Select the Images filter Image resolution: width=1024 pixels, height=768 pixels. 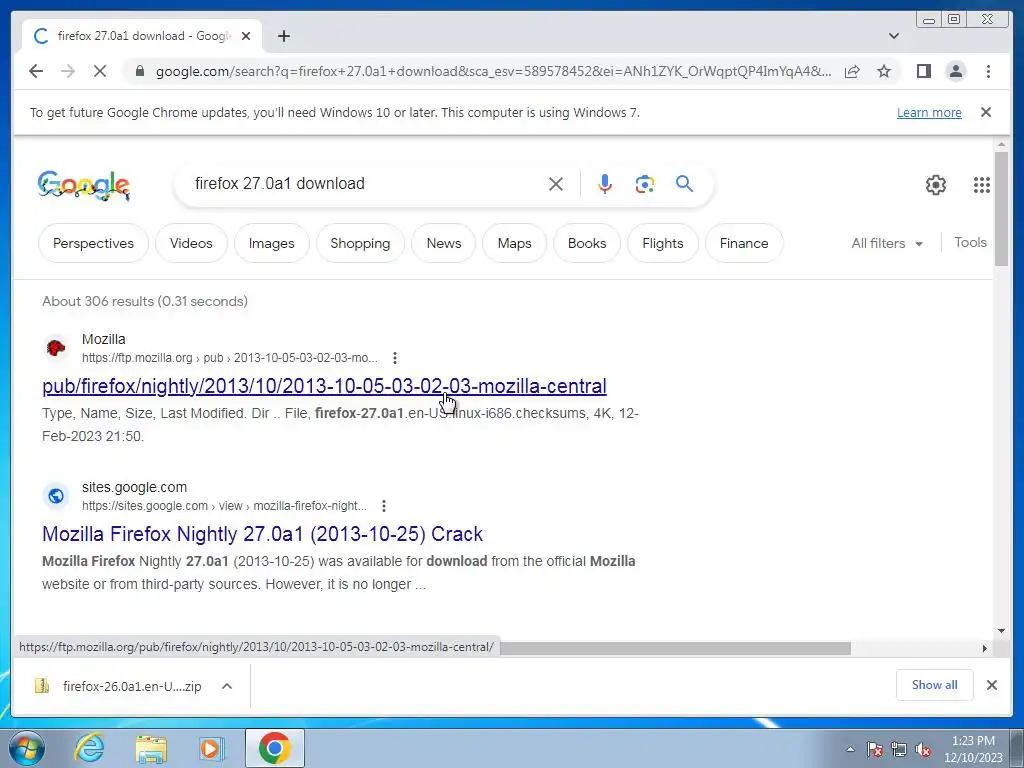272,243
